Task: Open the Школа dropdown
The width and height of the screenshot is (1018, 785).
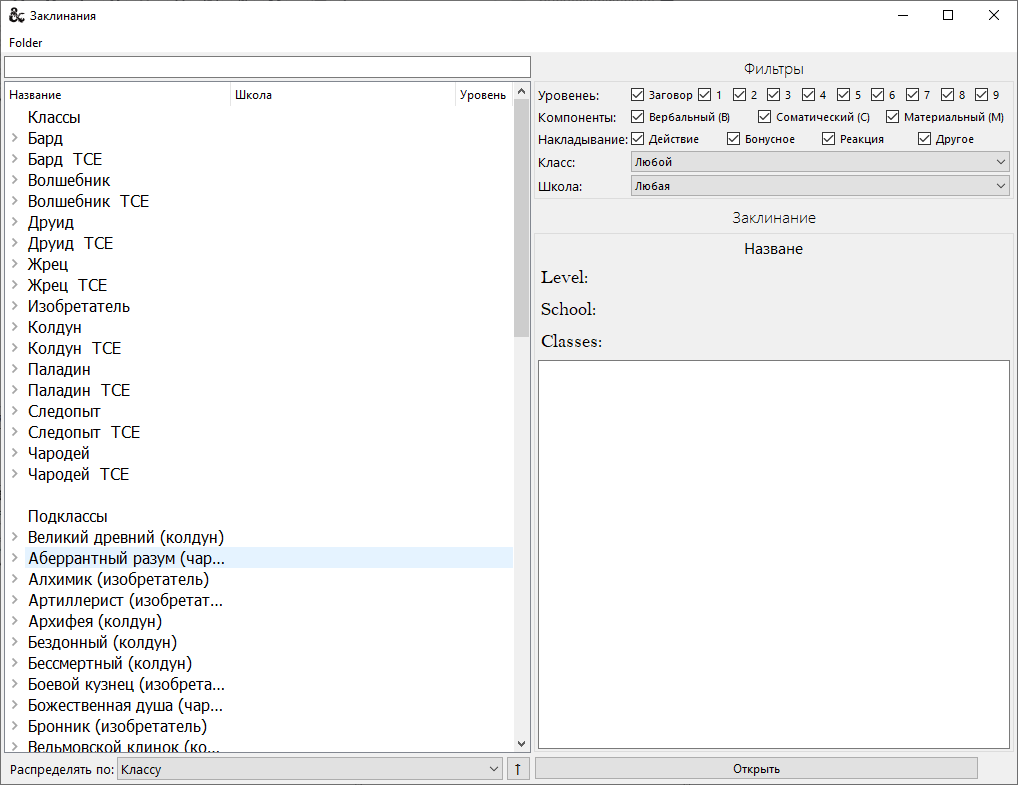Action: 819,186
